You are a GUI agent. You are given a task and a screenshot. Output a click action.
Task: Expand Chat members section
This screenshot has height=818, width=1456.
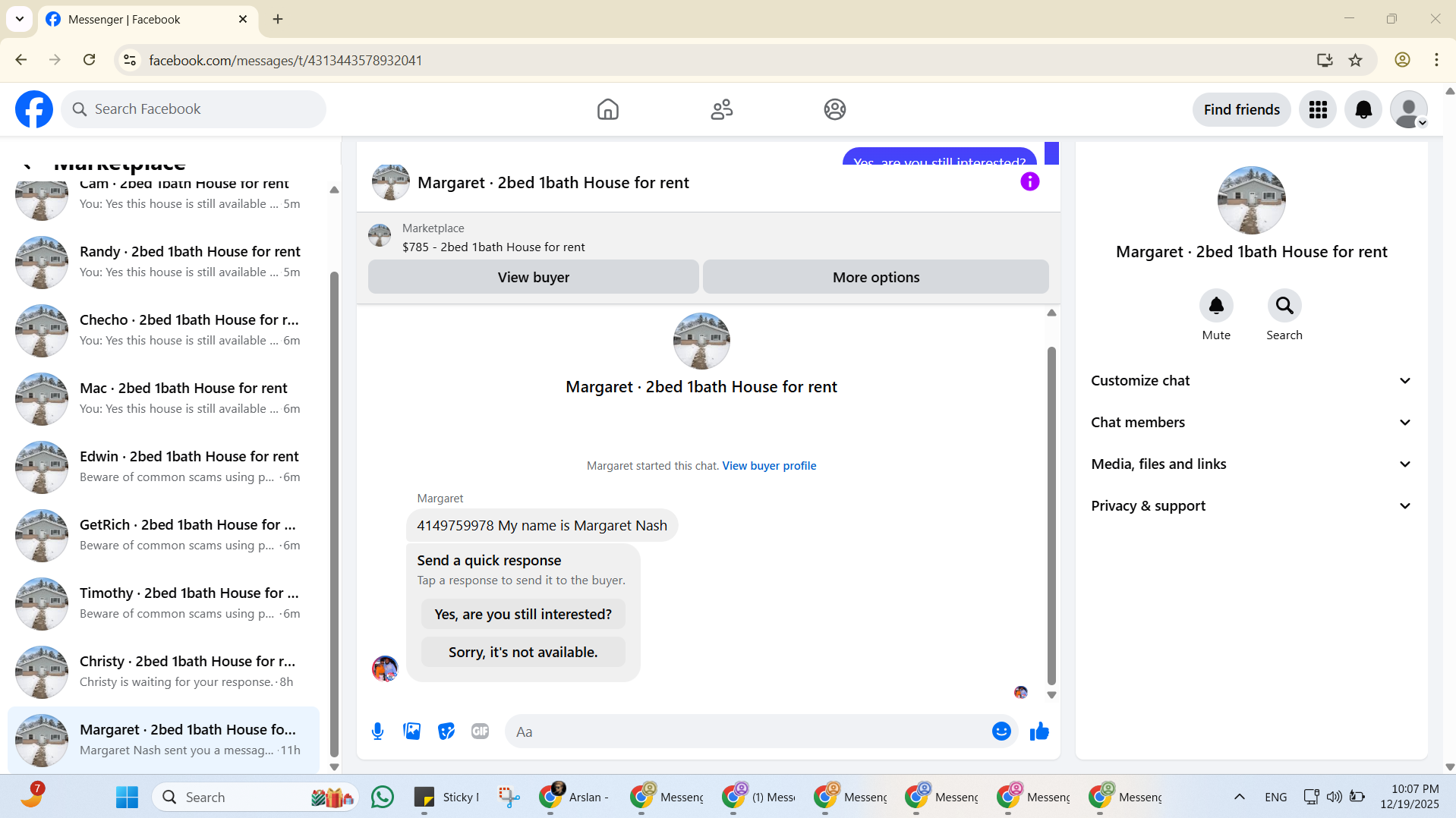coord(1251,423)
